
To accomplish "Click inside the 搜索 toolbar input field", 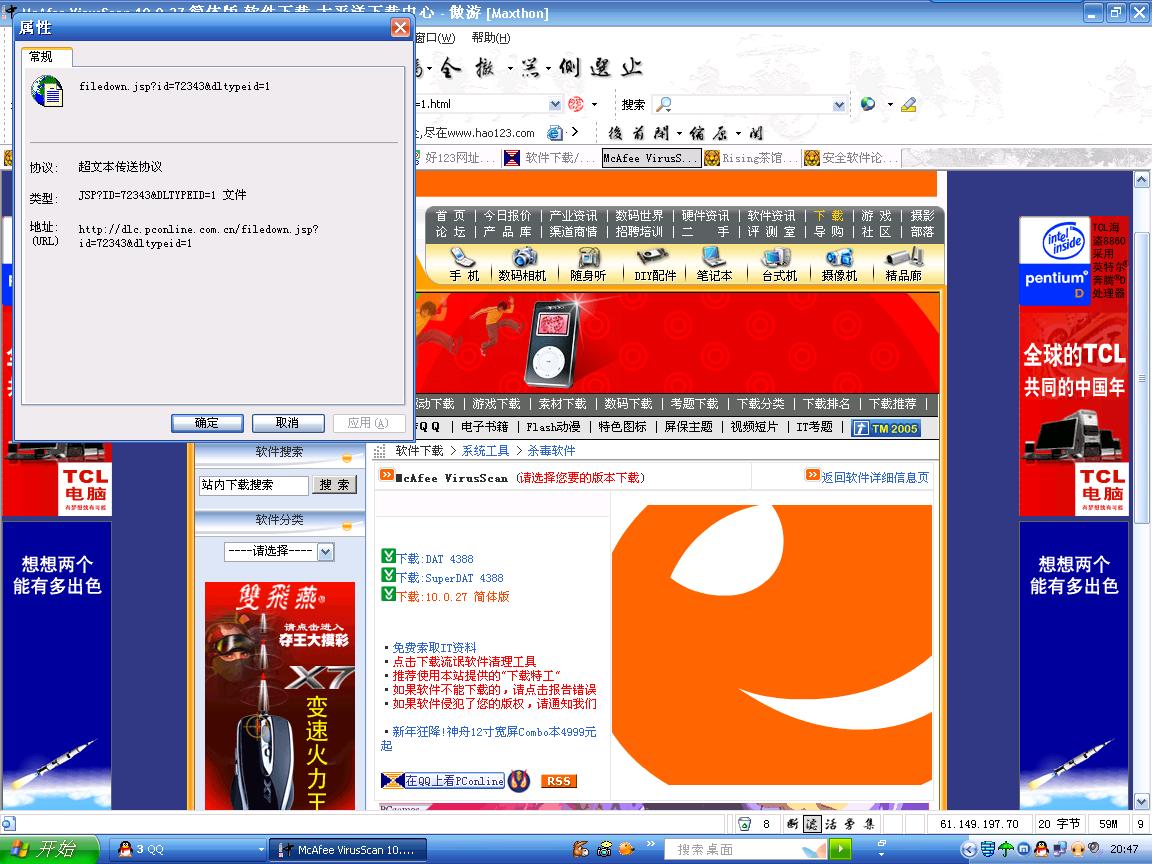I will click(x=752, y=104).
